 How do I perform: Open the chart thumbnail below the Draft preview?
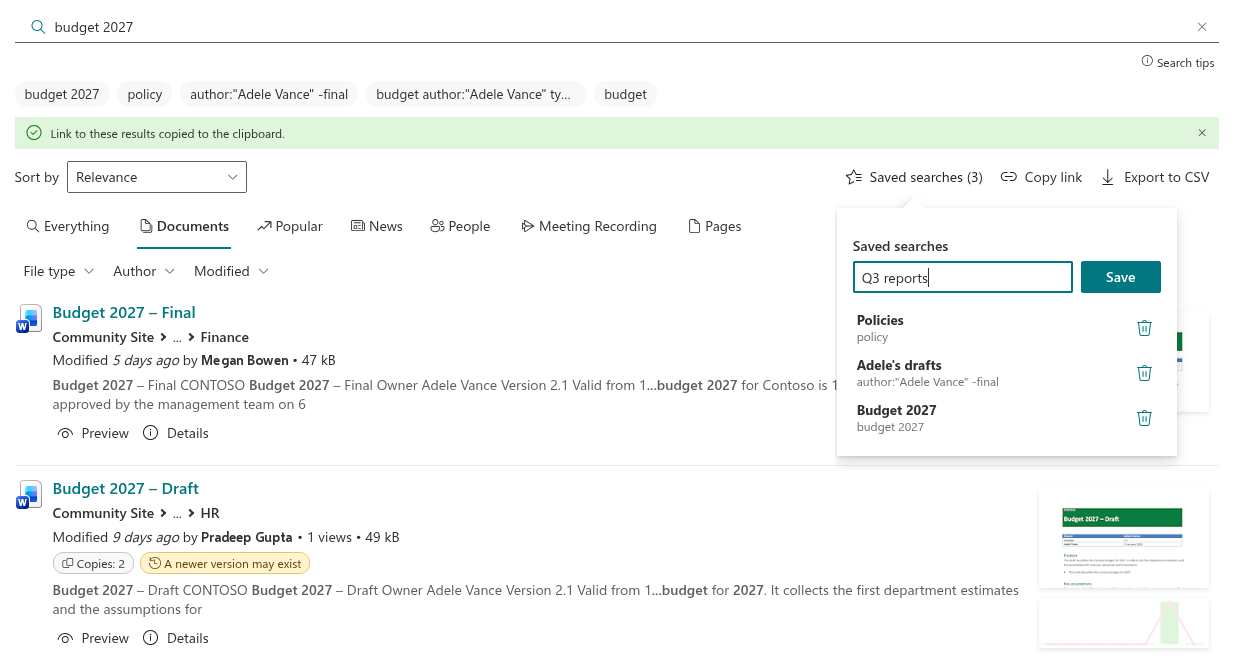(x=1124, y=623)
